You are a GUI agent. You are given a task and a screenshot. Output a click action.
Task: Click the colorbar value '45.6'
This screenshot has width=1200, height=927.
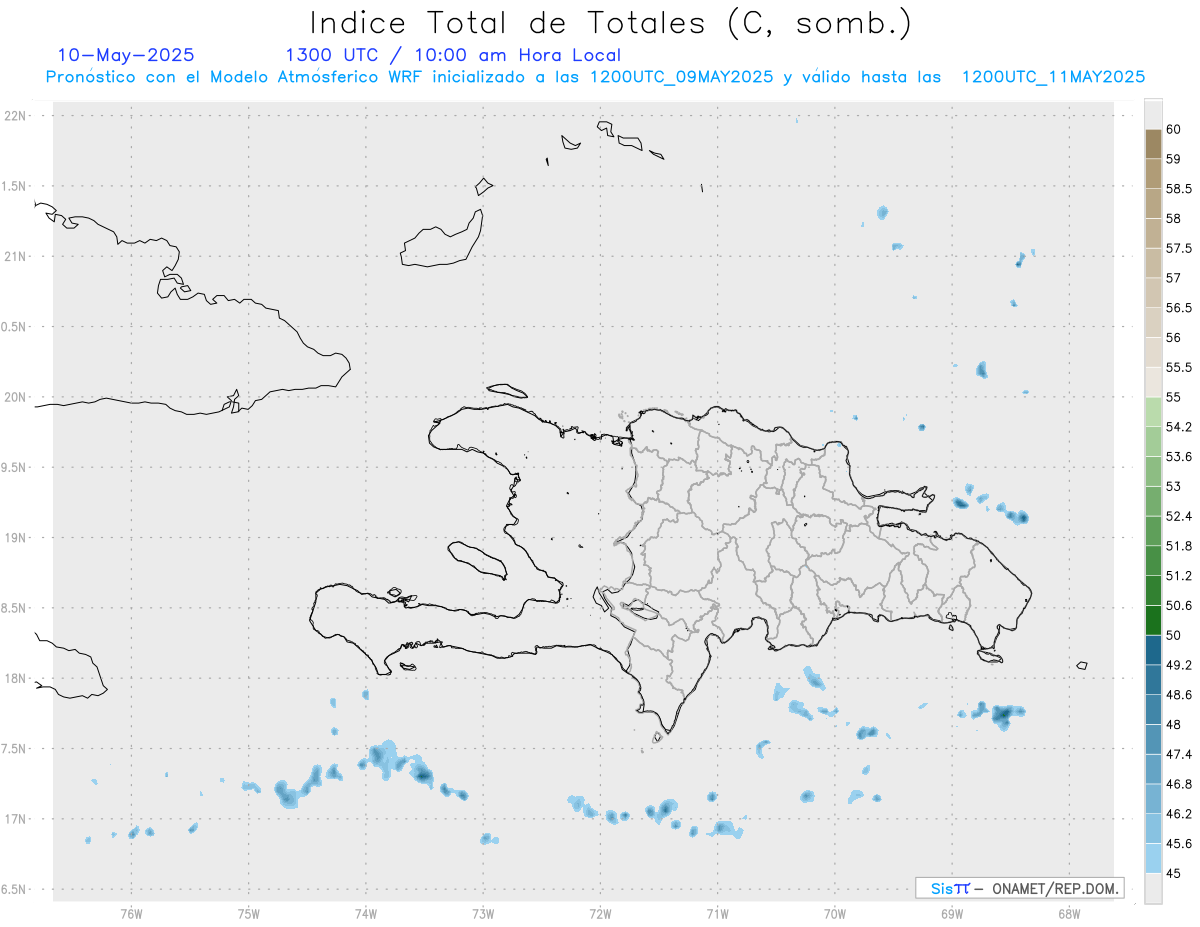point(1179,844)
